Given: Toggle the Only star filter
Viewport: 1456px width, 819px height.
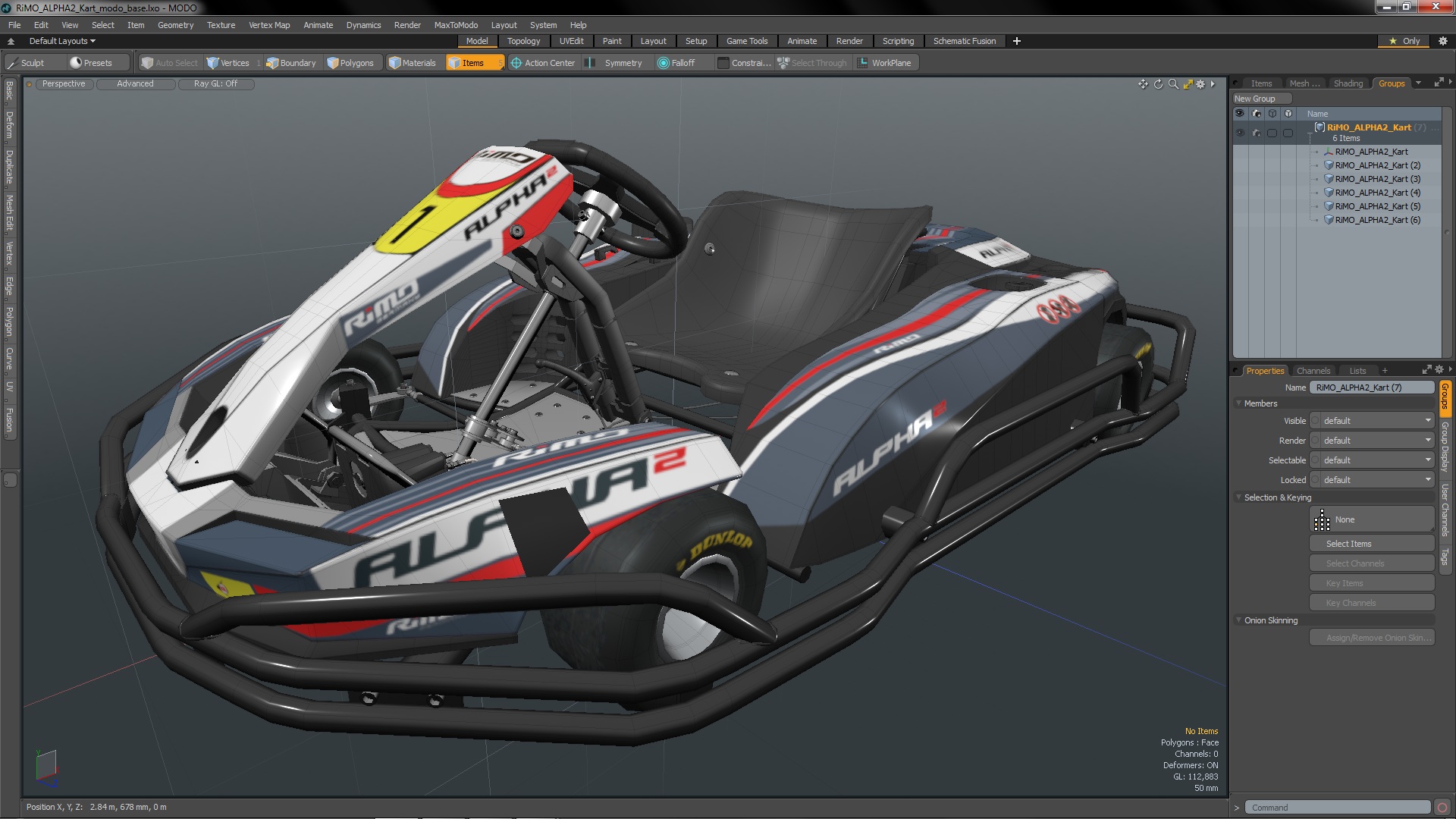Looking at the screenshot, I should [1404, 41].
